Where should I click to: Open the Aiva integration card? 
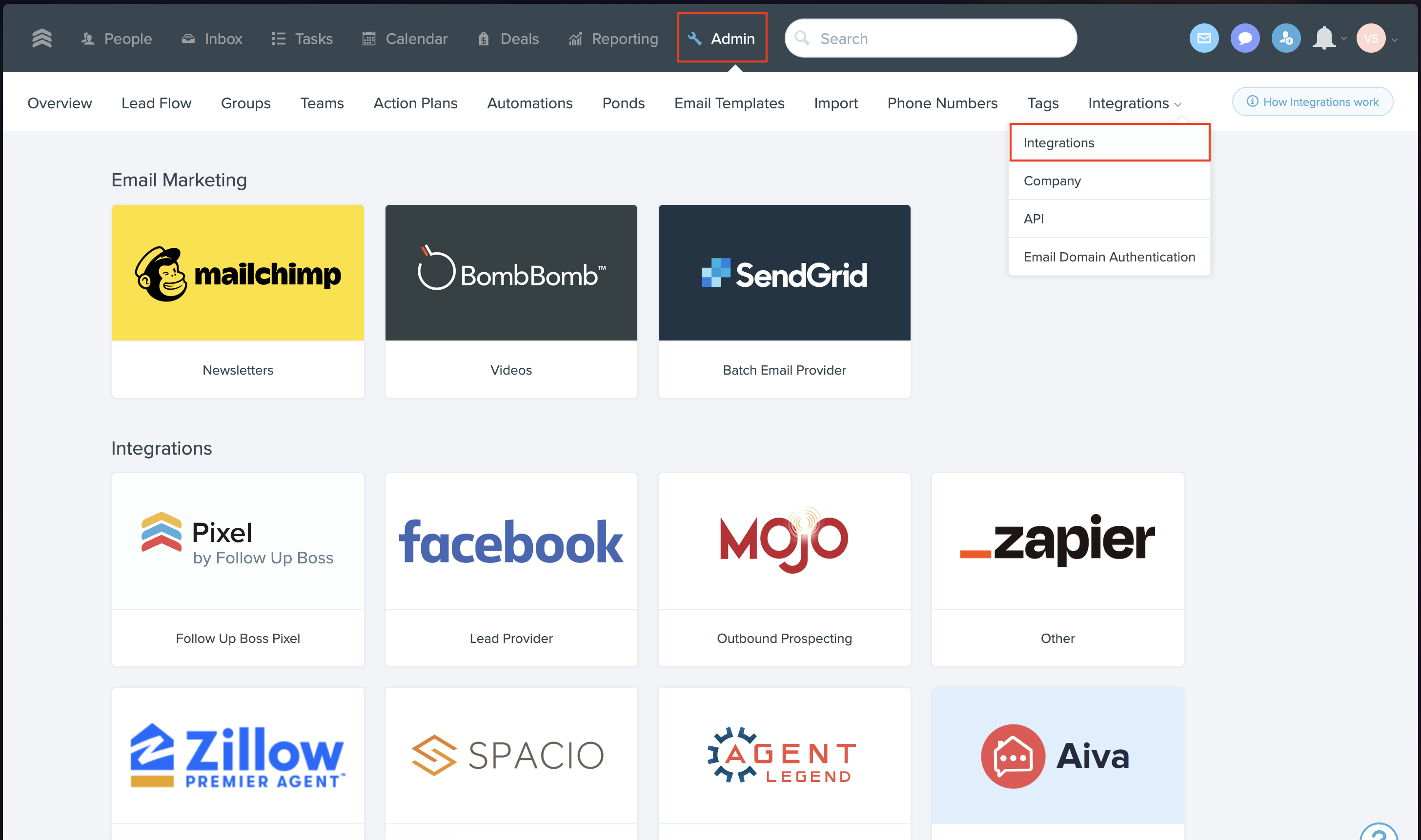1057,763
